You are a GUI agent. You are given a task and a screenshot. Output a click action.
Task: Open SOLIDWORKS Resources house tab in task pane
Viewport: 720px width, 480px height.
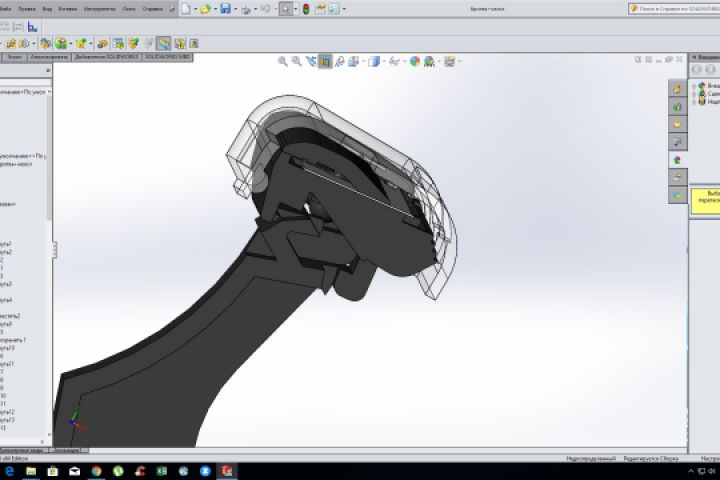click(x=677, y=89)
